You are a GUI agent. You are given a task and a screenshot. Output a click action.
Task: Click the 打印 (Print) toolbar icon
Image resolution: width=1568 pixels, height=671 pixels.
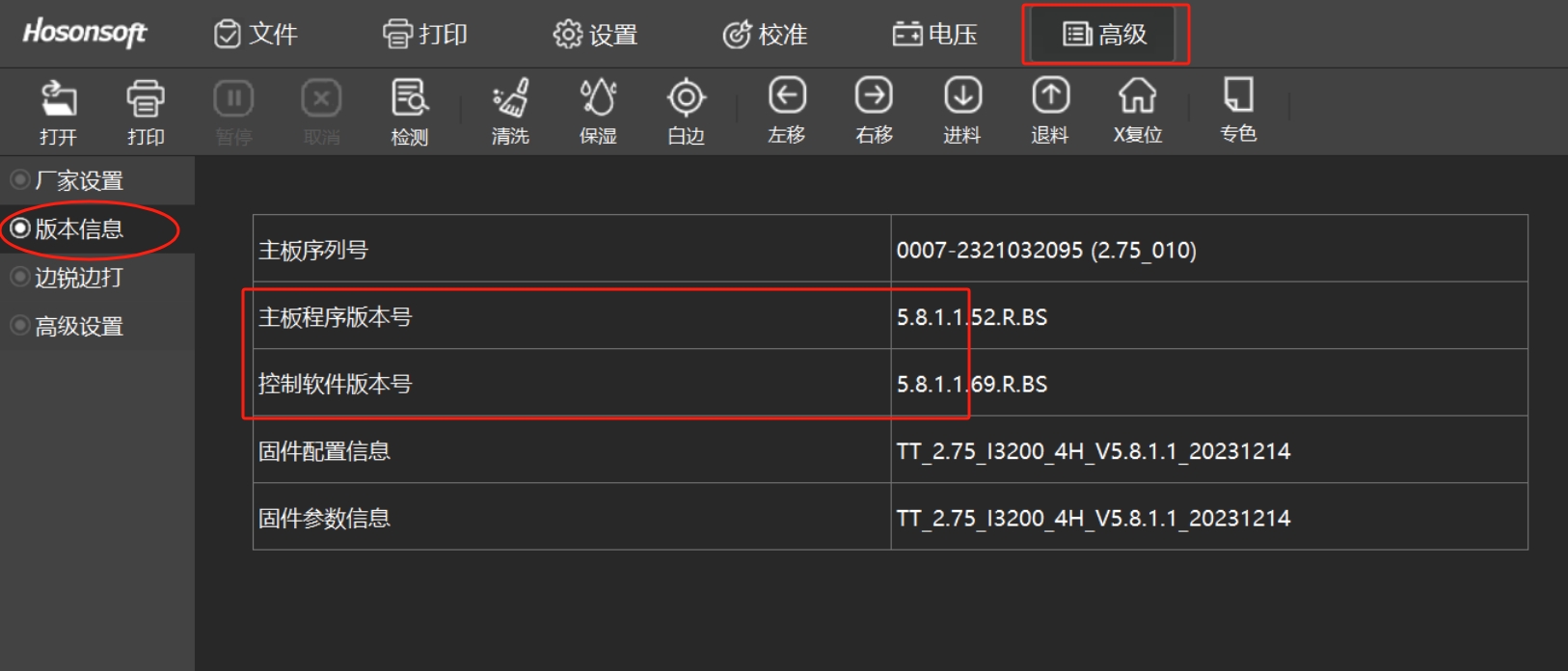tap(146, 111)
